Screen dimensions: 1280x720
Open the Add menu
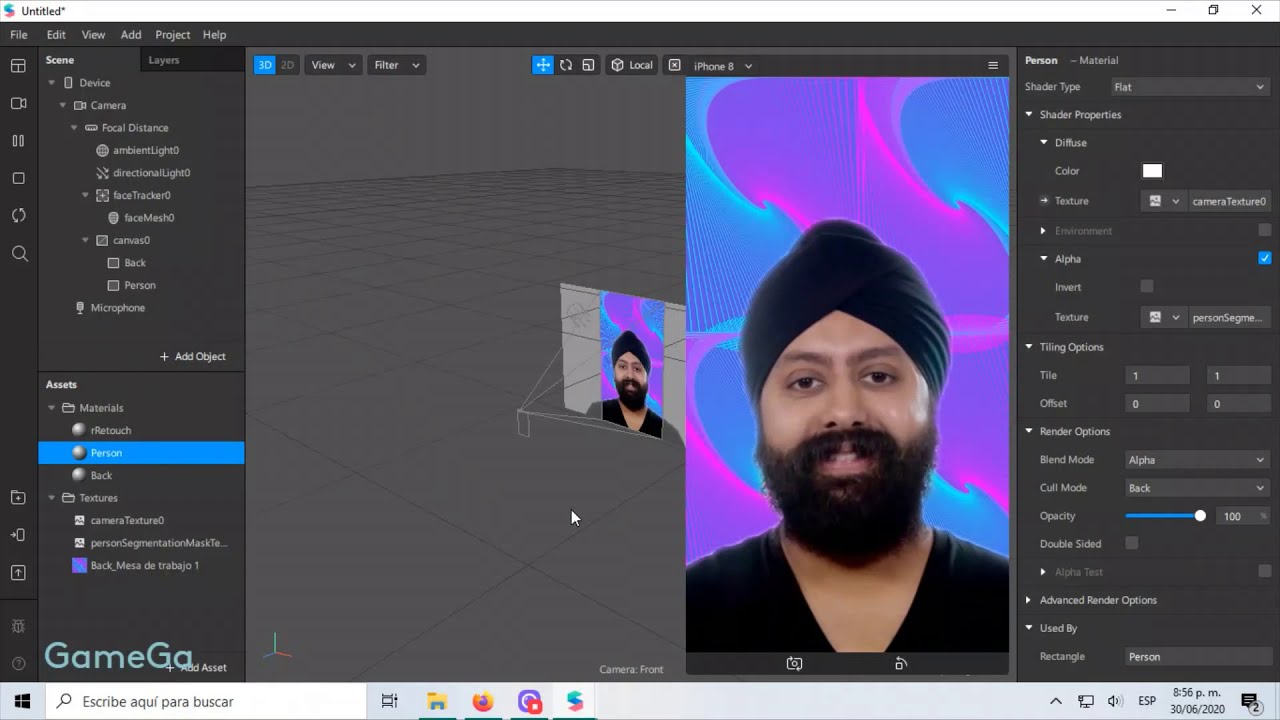point(131,34)
